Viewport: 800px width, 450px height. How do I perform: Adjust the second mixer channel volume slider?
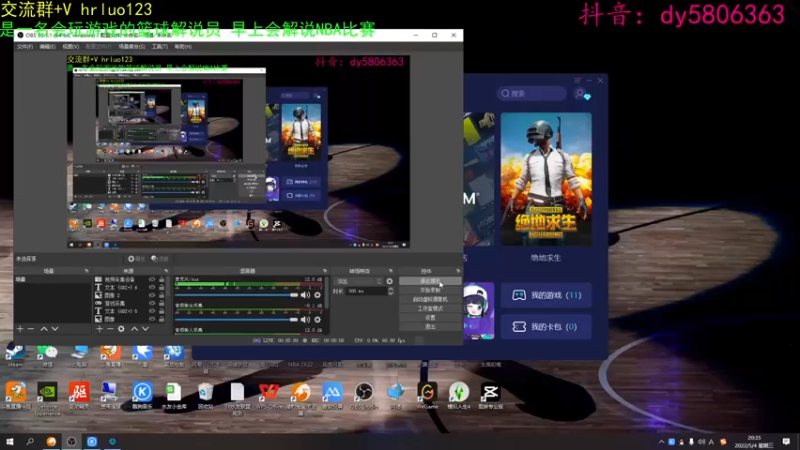(x=236, y=319)
